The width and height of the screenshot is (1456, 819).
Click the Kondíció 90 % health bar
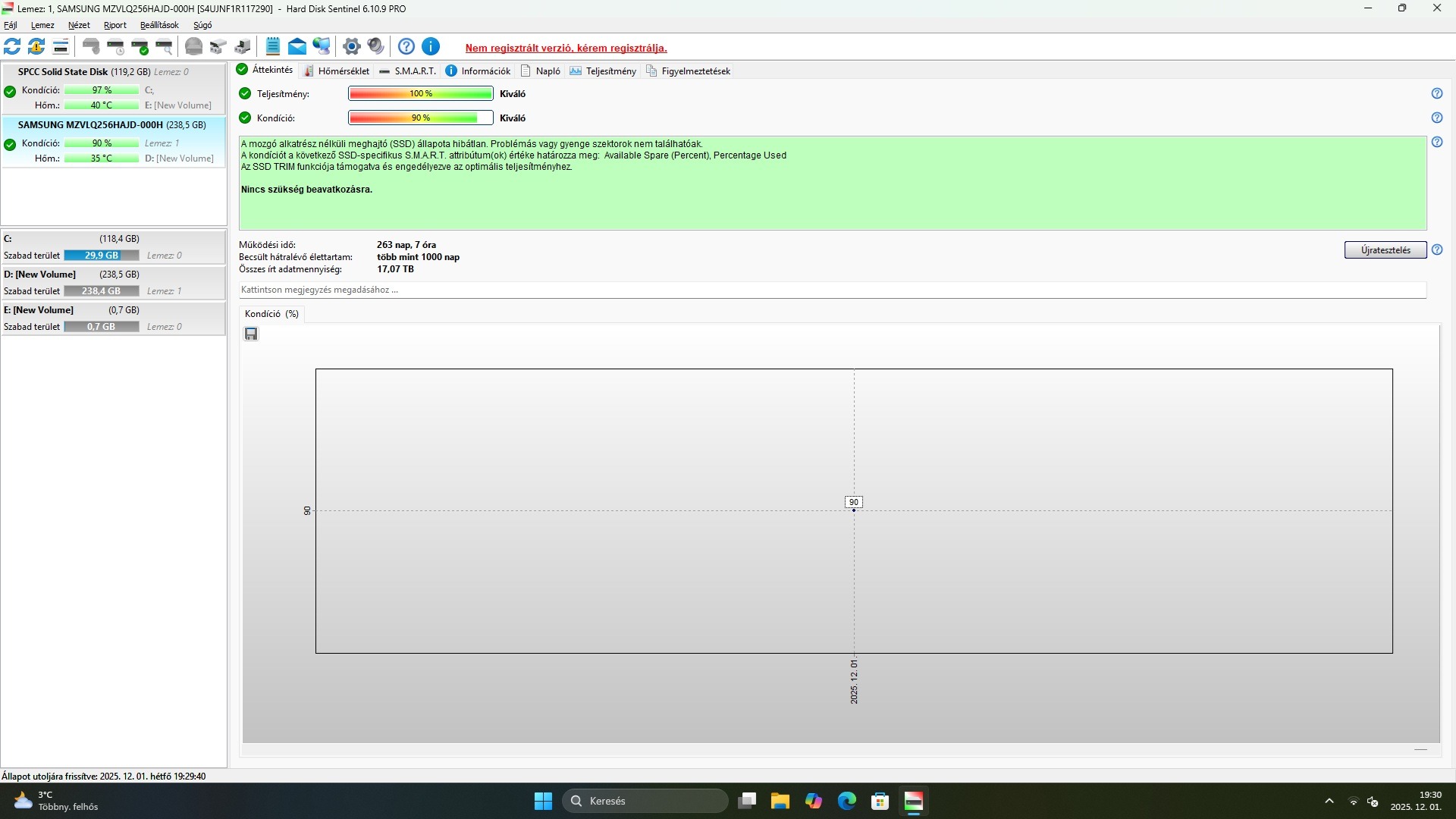(x=420, y=118)
